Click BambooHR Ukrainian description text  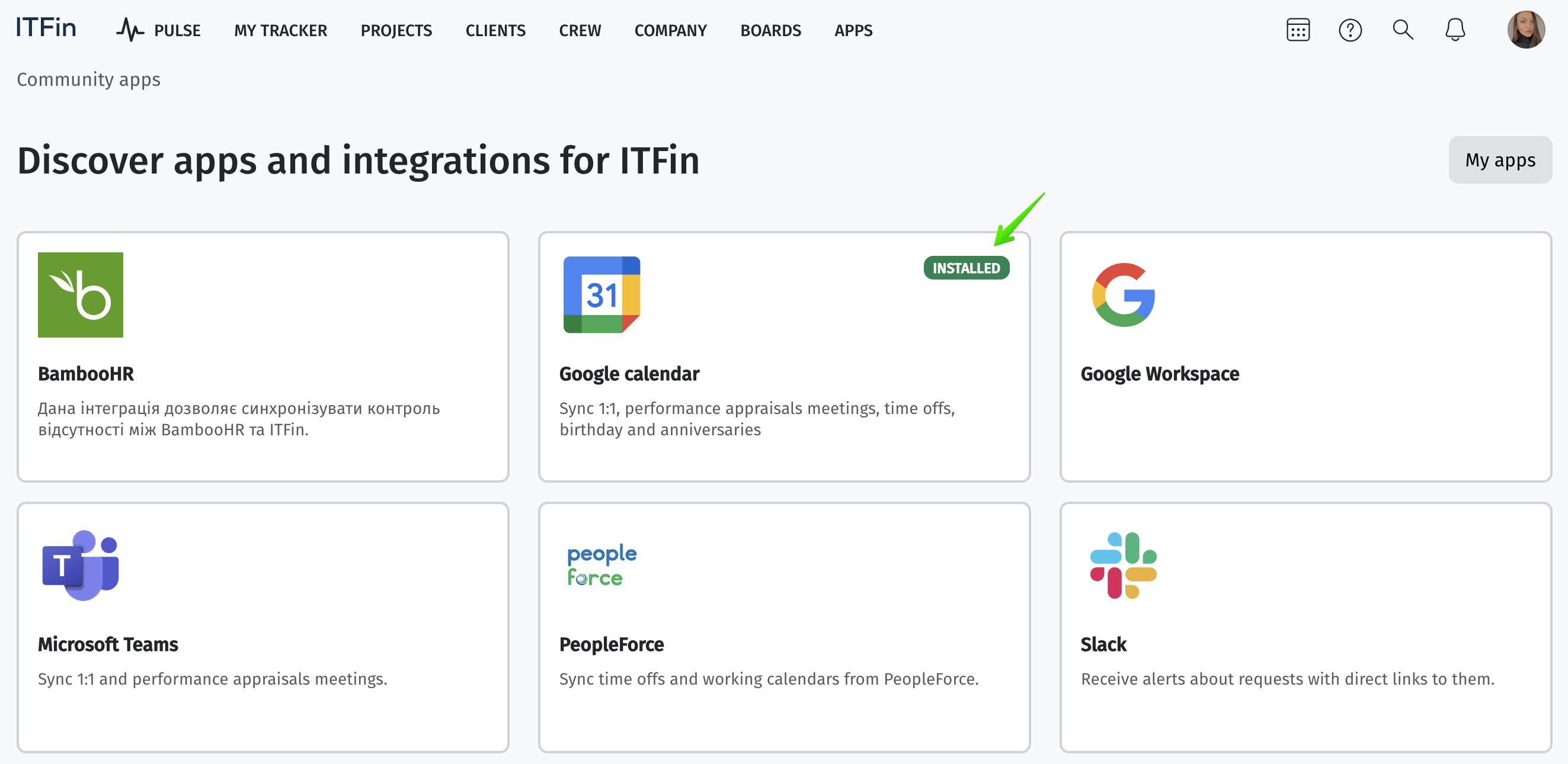[239, 419]
